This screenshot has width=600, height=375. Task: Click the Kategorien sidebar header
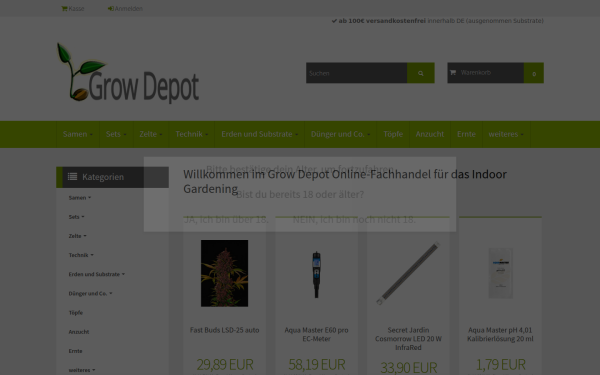tap(112, 177)
